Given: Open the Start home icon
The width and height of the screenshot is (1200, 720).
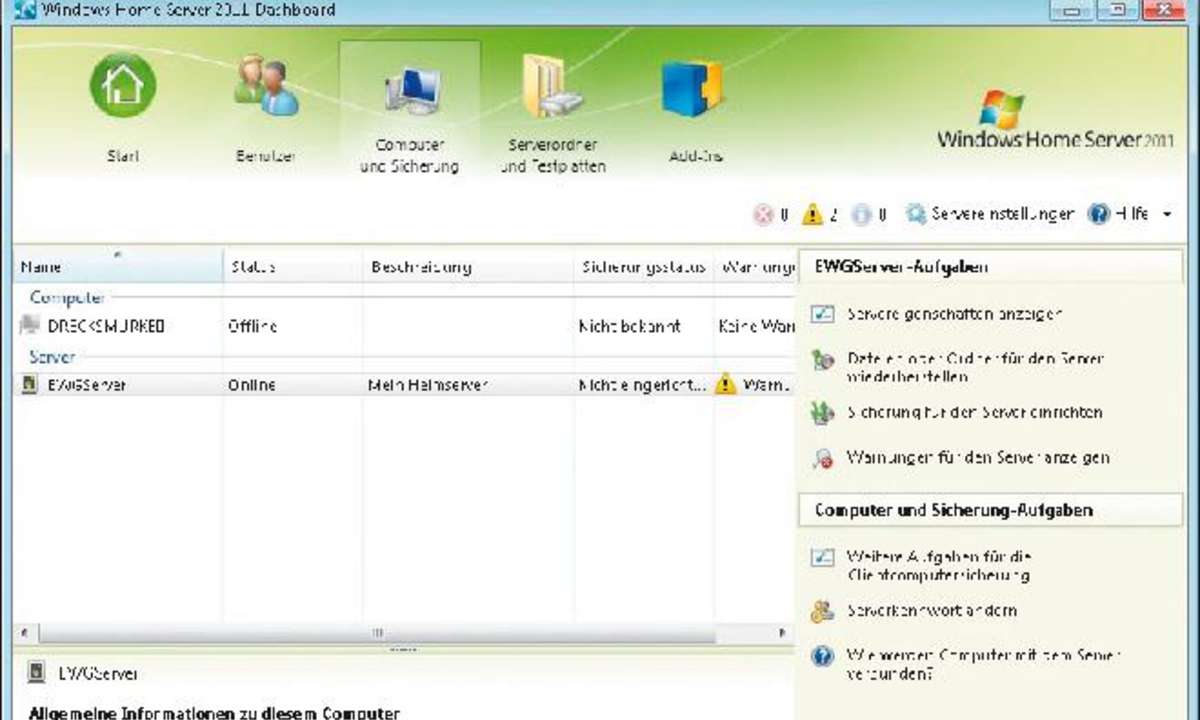Looking at the screenshot, I should pyautogui.click(x=123, y=86).
